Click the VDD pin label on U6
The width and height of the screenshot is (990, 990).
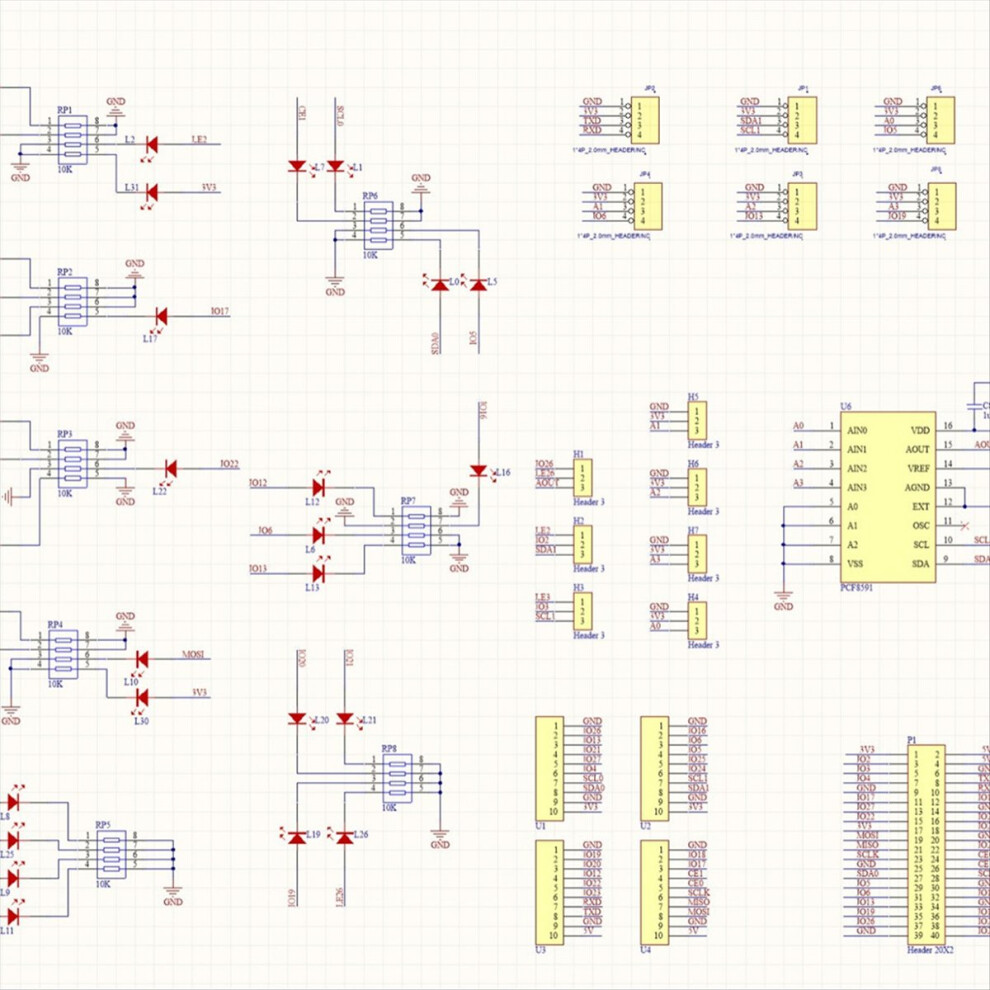[x=919, y=430]
